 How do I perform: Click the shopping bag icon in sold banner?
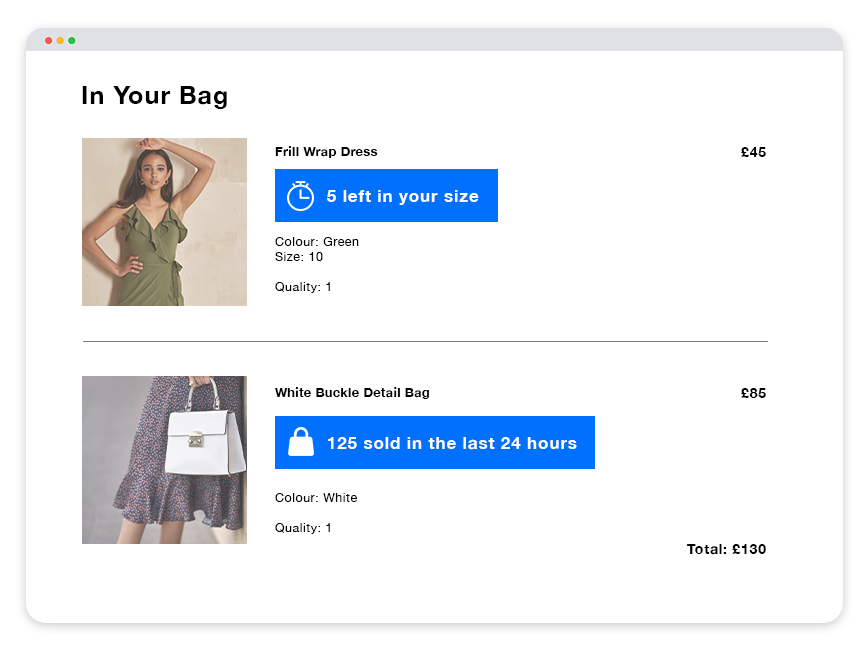point(301,442)
